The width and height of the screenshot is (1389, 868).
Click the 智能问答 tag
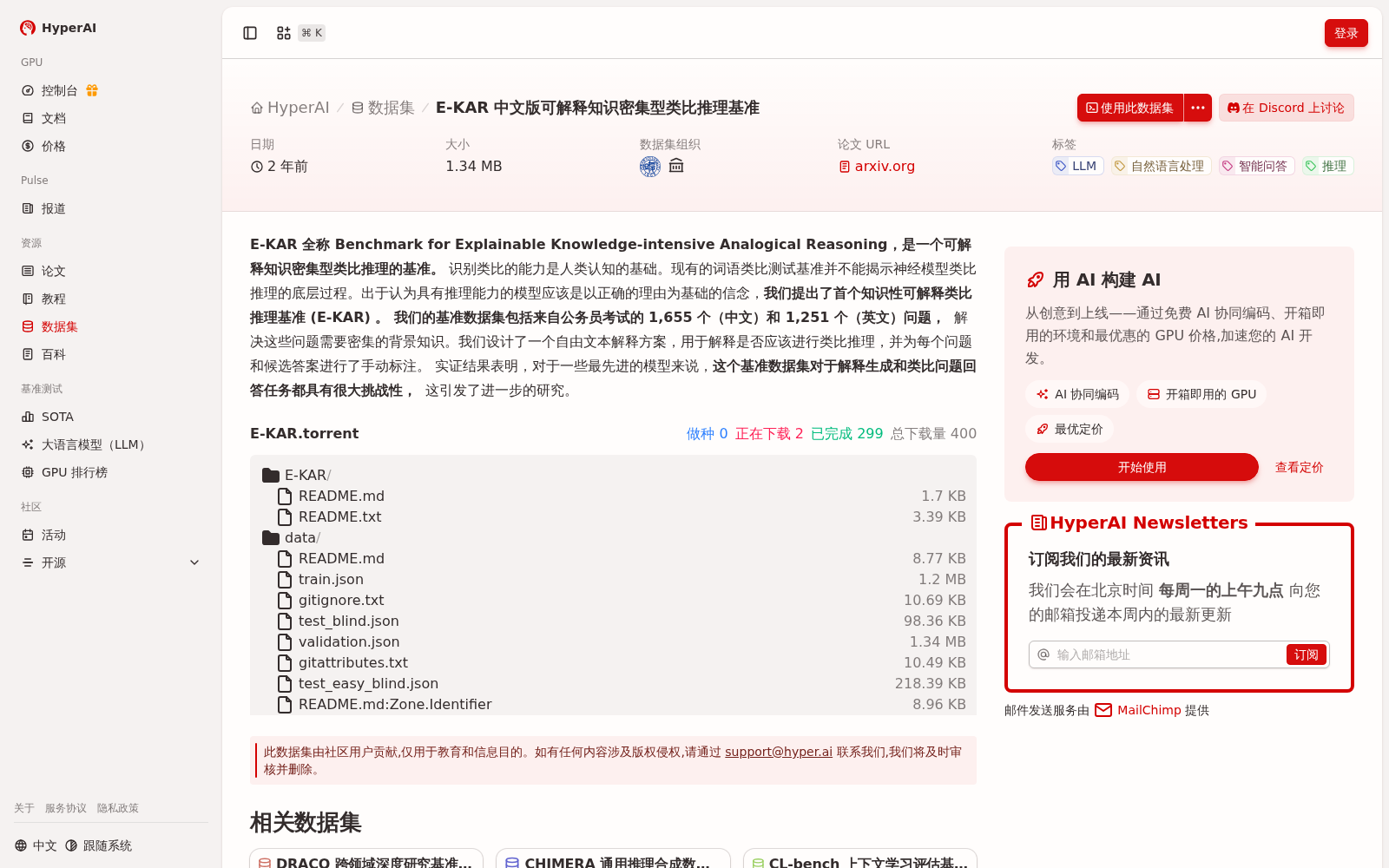[x=1256, y=166]
